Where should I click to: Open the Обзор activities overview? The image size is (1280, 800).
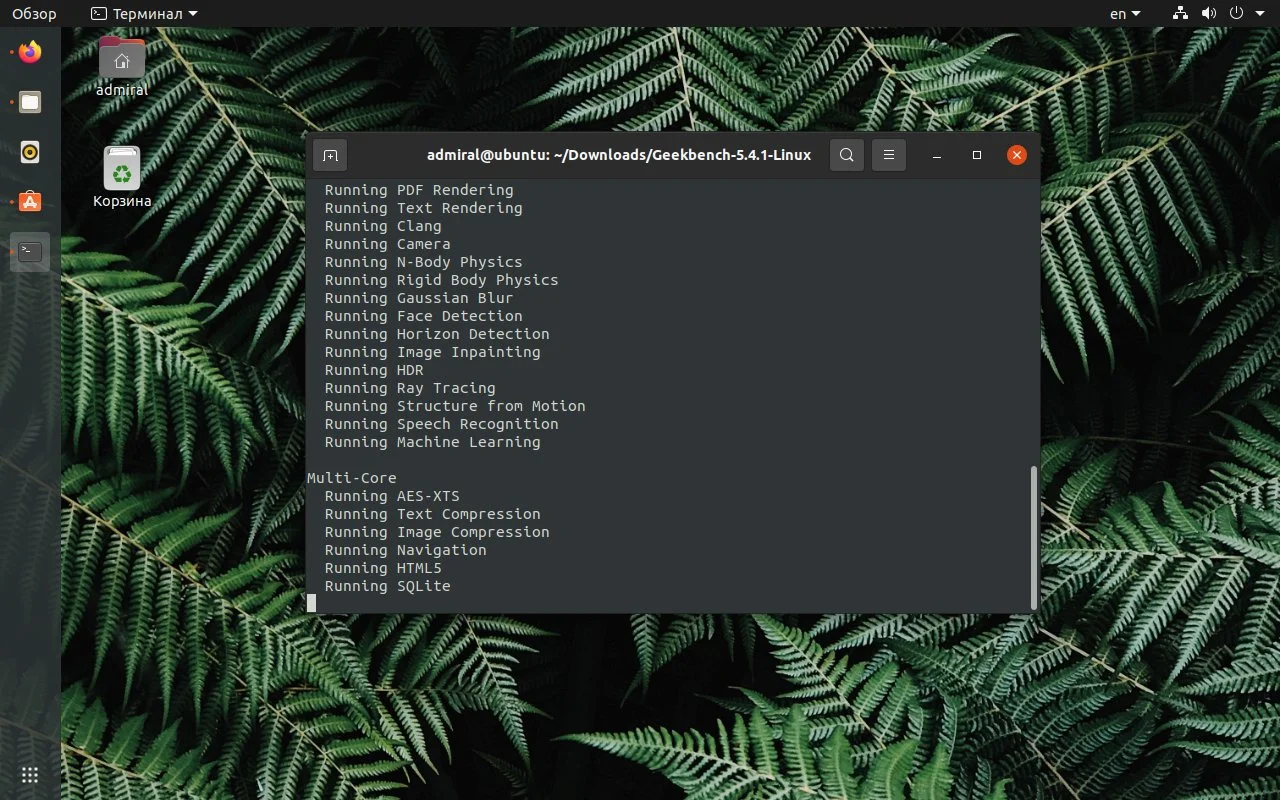tap(34, 14)
